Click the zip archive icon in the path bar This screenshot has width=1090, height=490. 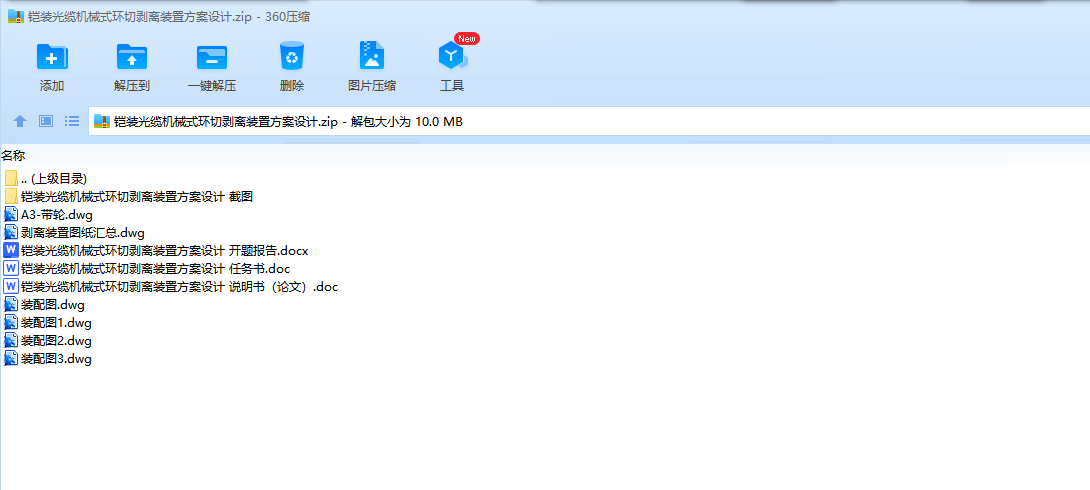pyautogui.click(x=102, y=122)
